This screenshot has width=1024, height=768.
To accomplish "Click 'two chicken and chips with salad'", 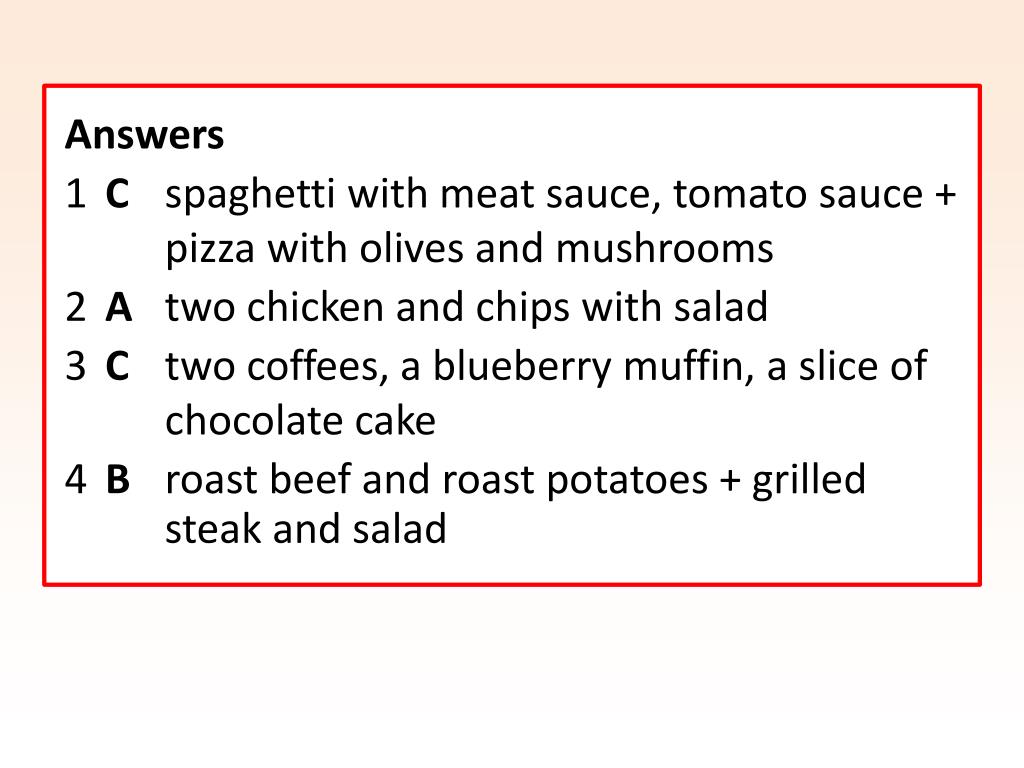I will (466, 308).
